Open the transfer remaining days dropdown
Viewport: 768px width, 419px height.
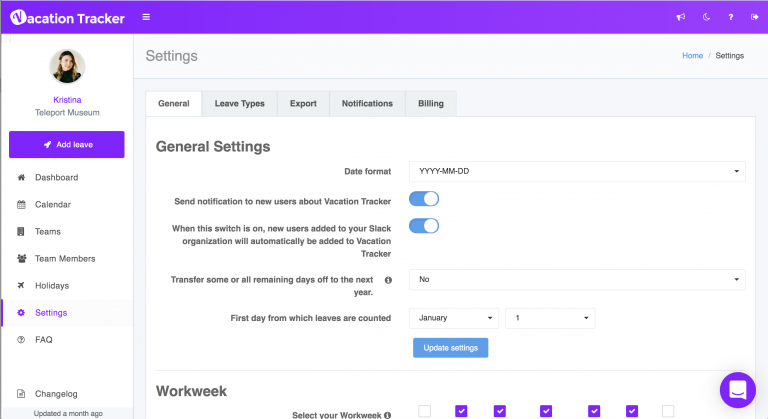coord(577,279)
